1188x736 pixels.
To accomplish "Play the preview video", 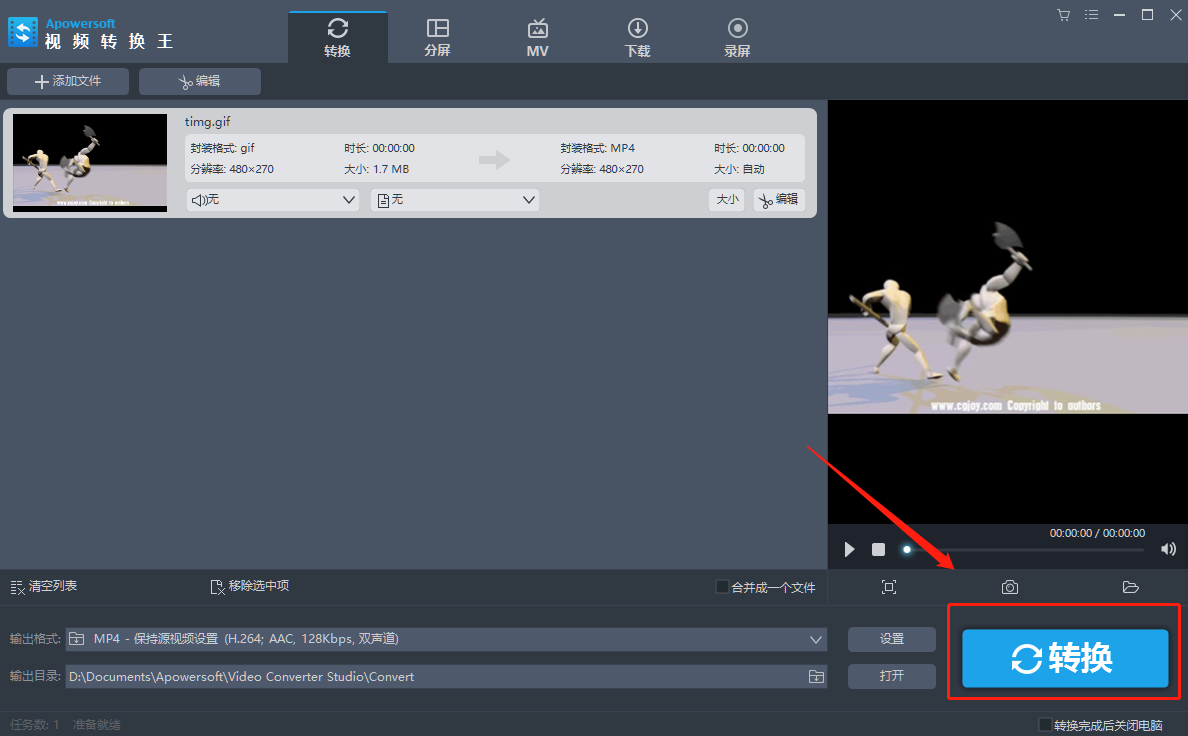I will 849,549.
